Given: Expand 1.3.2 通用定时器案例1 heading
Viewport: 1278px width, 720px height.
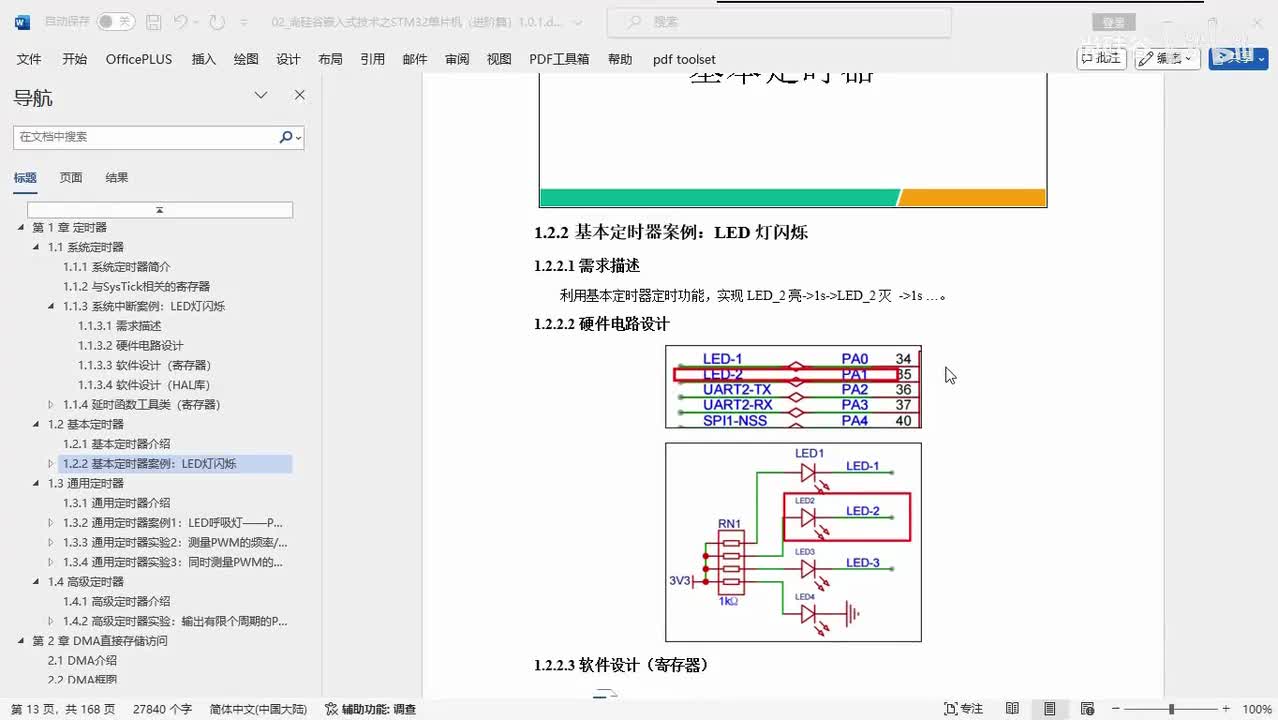Looking at the screenshot, I should (52, 523).
